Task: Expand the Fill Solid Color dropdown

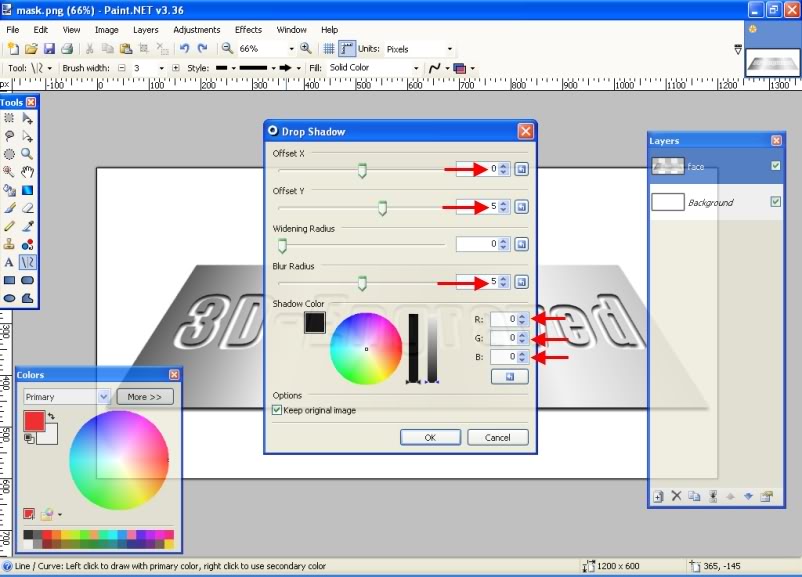Action: 416,68
